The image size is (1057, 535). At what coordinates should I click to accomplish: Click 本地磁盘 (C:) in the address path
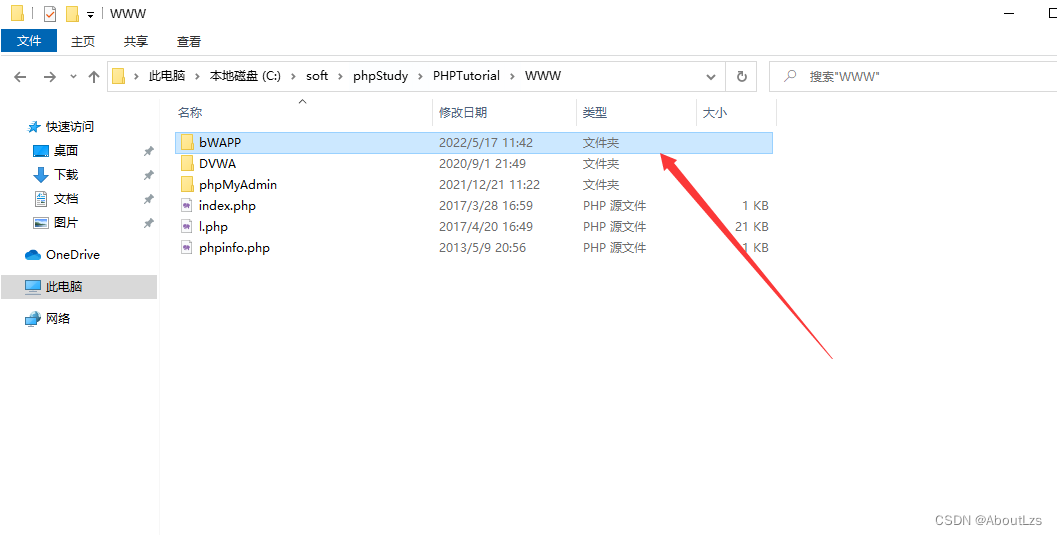(x=245, y=76)
